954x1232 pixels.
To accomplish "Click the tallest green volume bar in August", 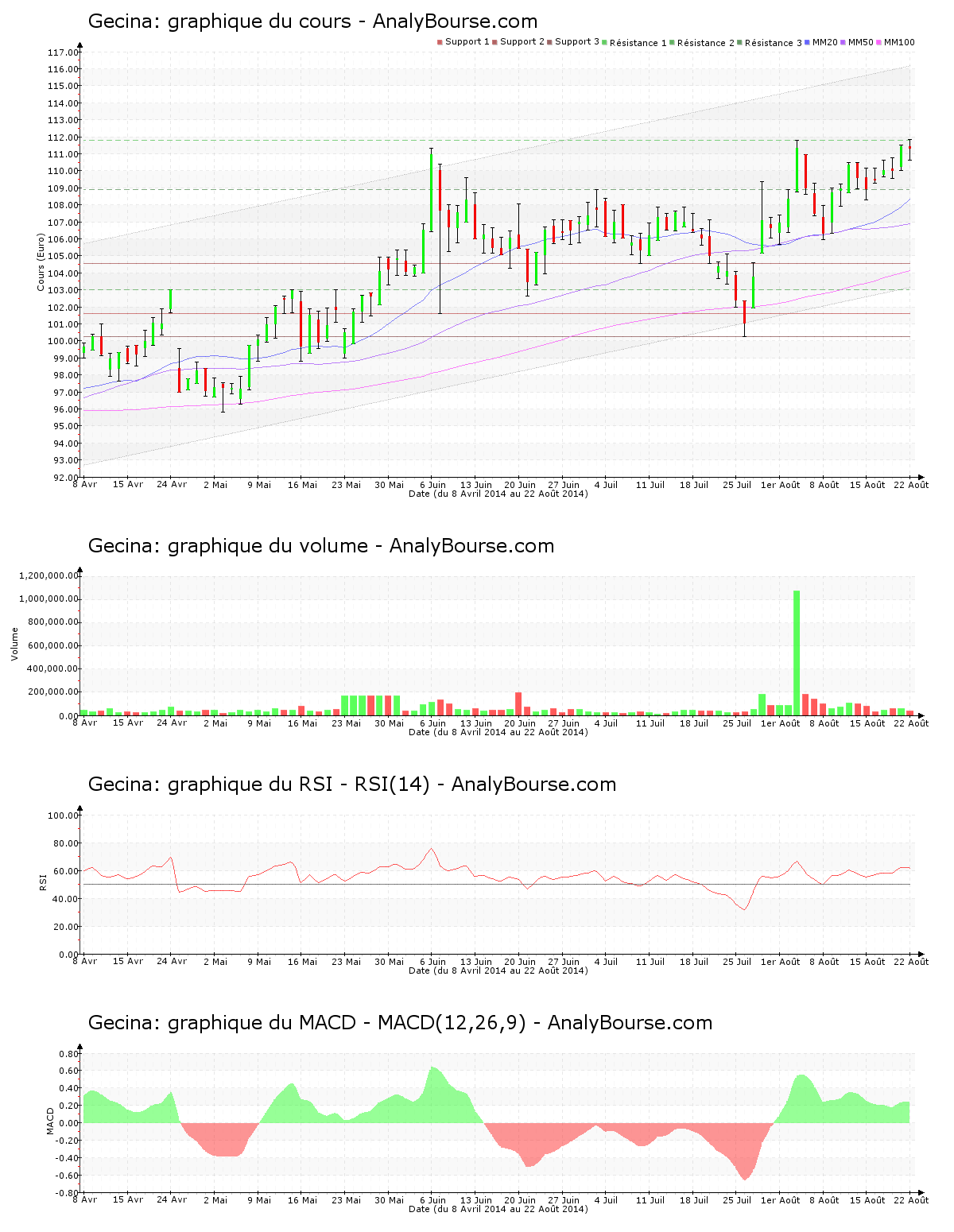I will click(797, 653).
